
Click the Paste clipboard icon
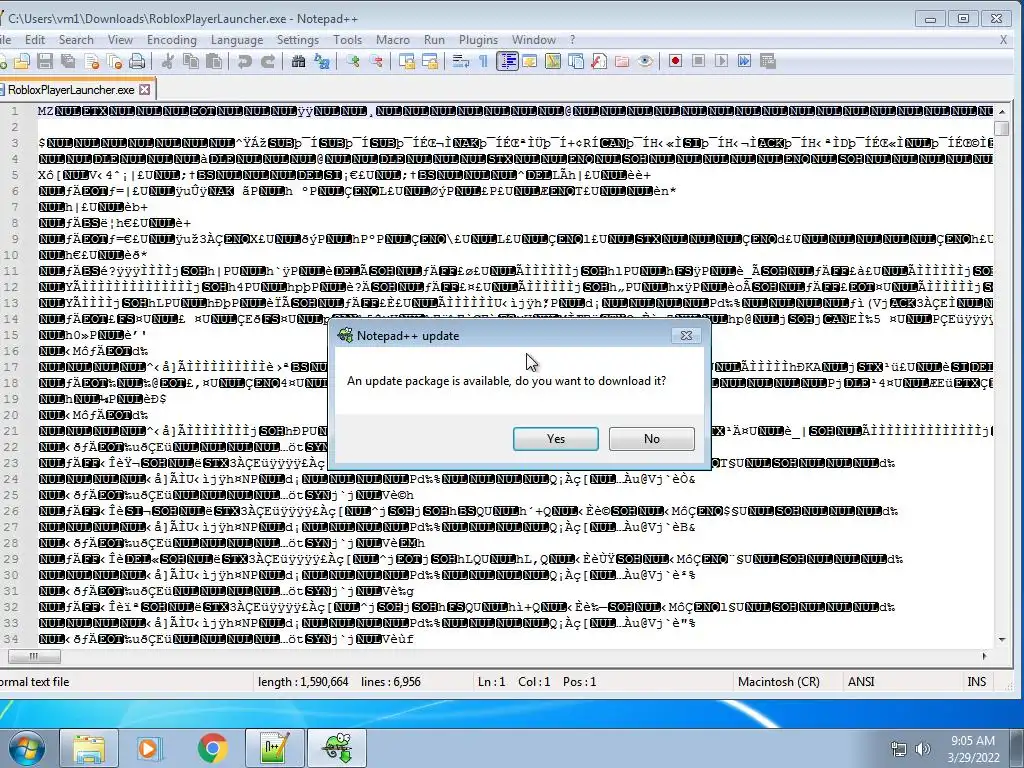(x=214, y=61)
